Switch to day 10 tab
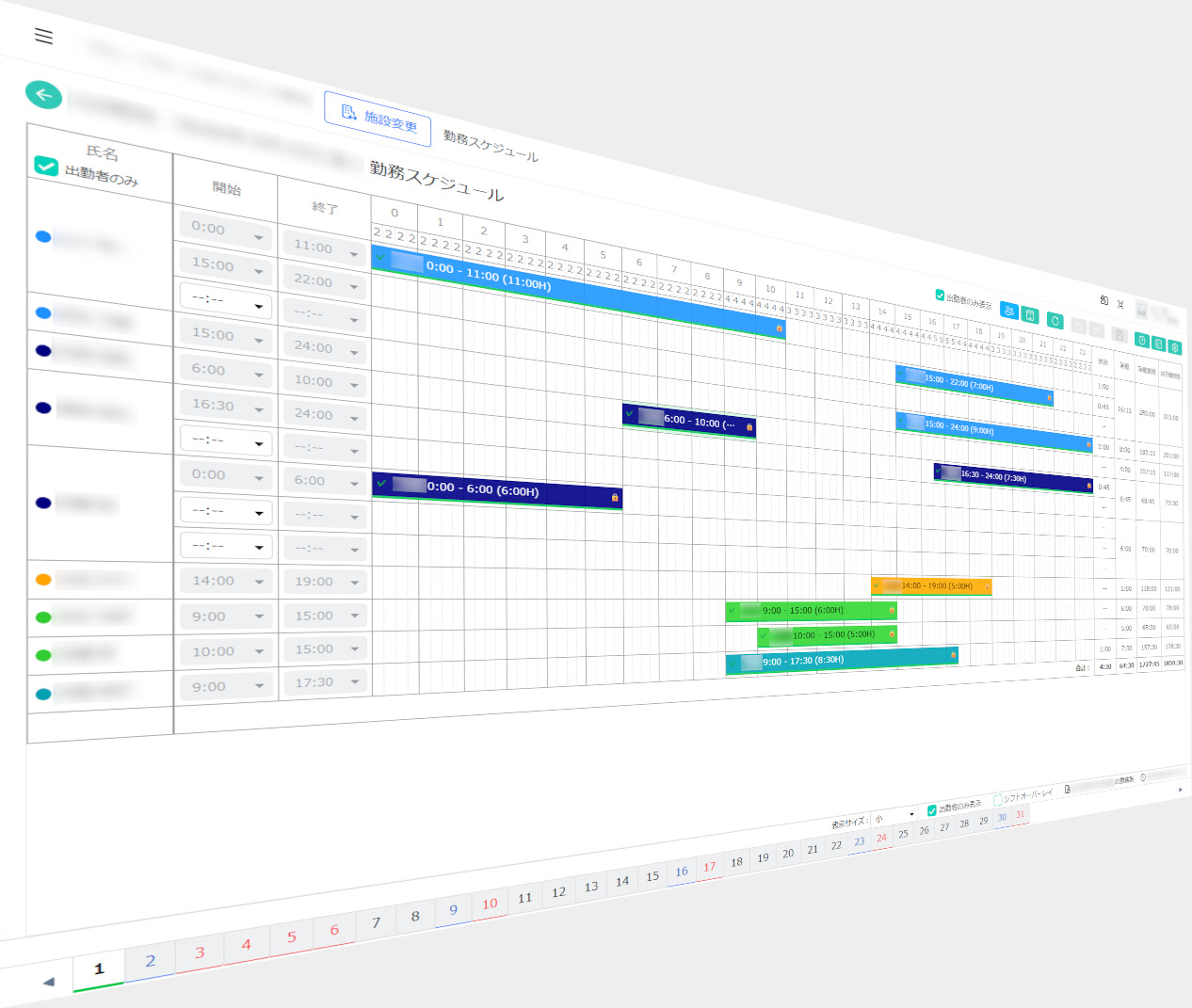This screenshot has height=1008, width=1192. (x=490, y=904)
